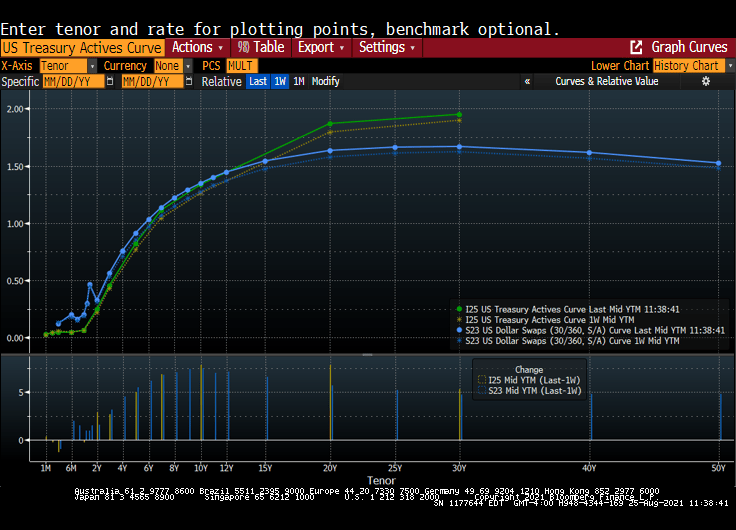736x530 pixels.
Task: Open the second date calendar picker icon
Action: pos(190,82)
